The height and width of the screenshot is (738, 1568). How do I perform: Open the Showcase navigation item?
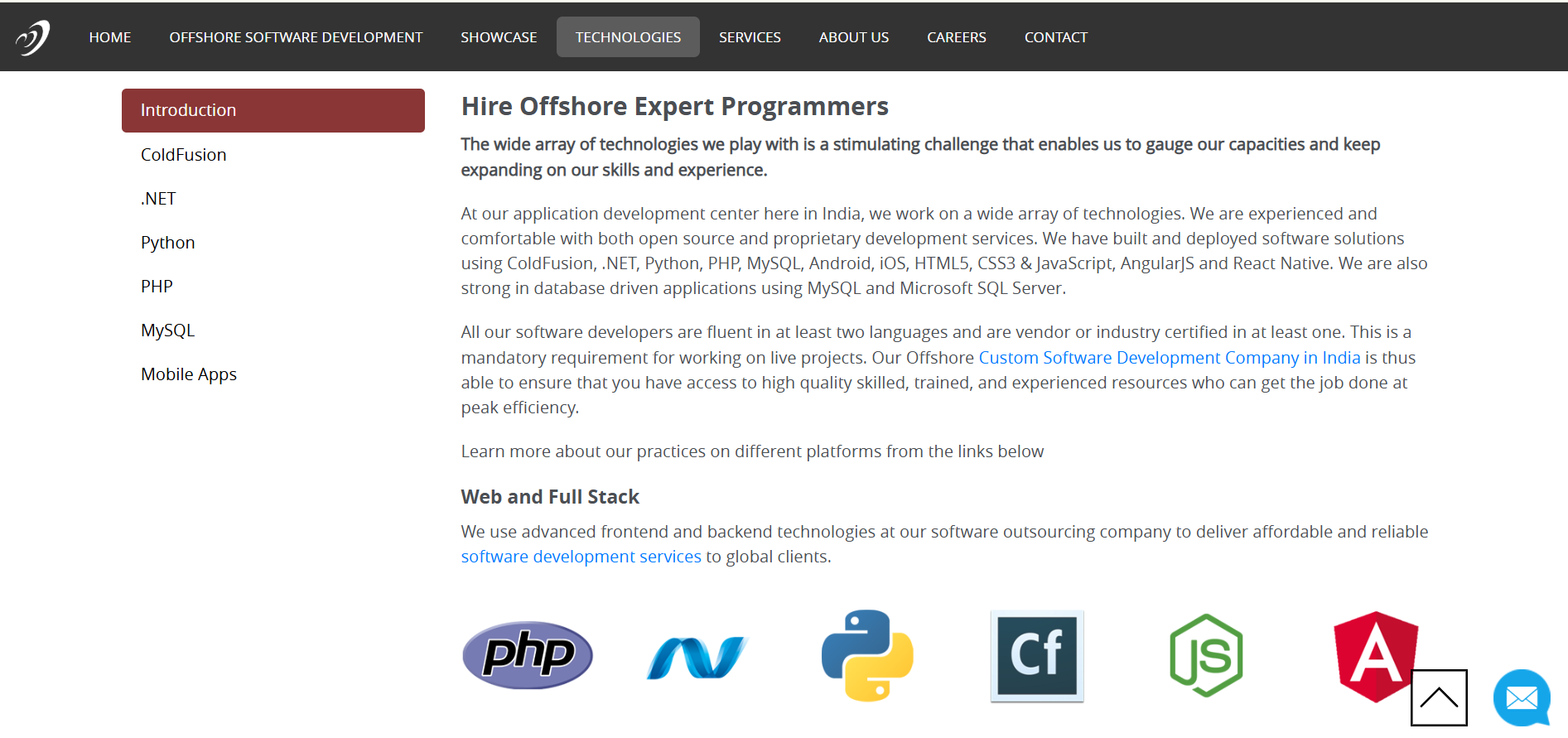(x=499, y=37)
